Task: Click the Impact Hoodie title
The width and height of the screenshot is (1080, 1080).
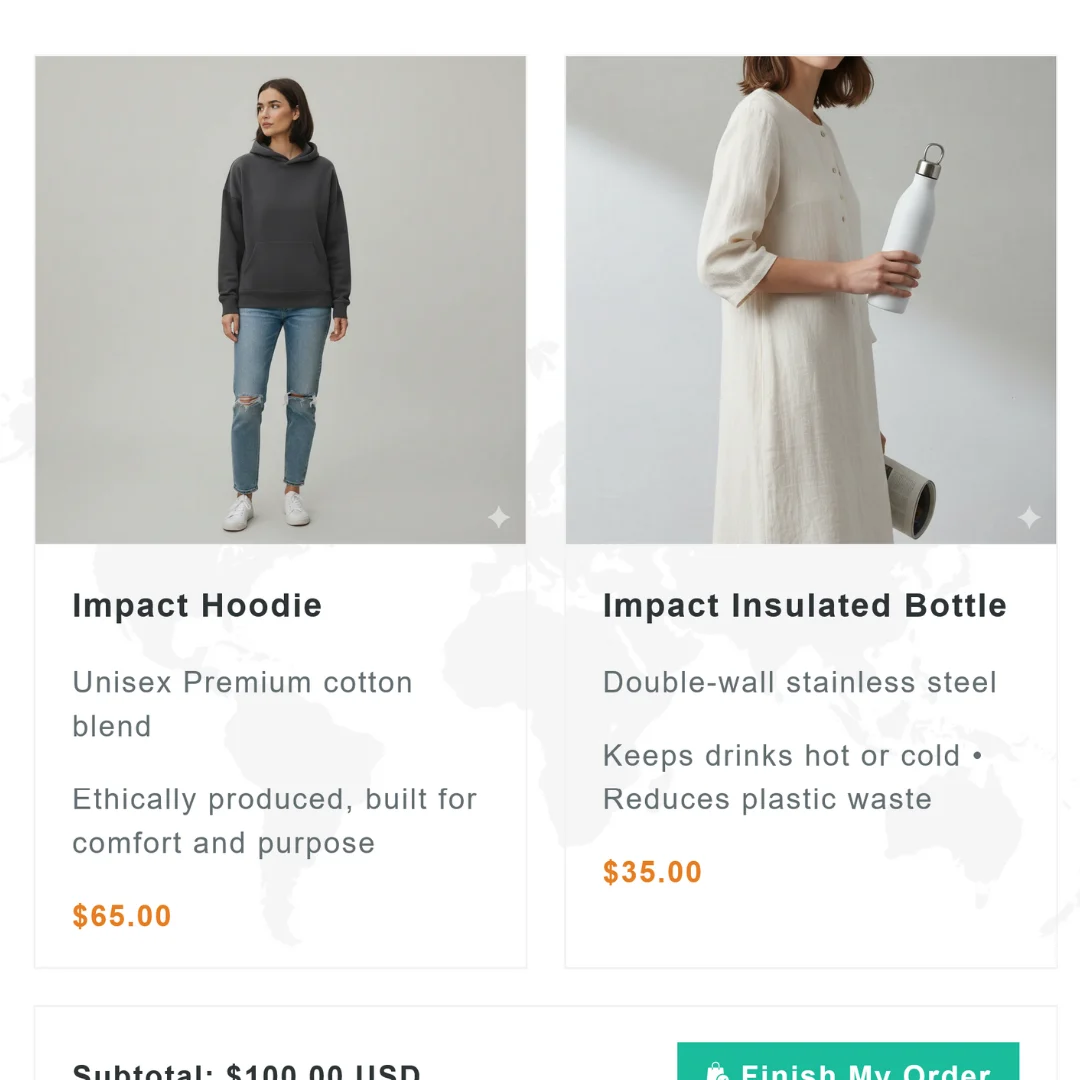Action: (197, 606)
